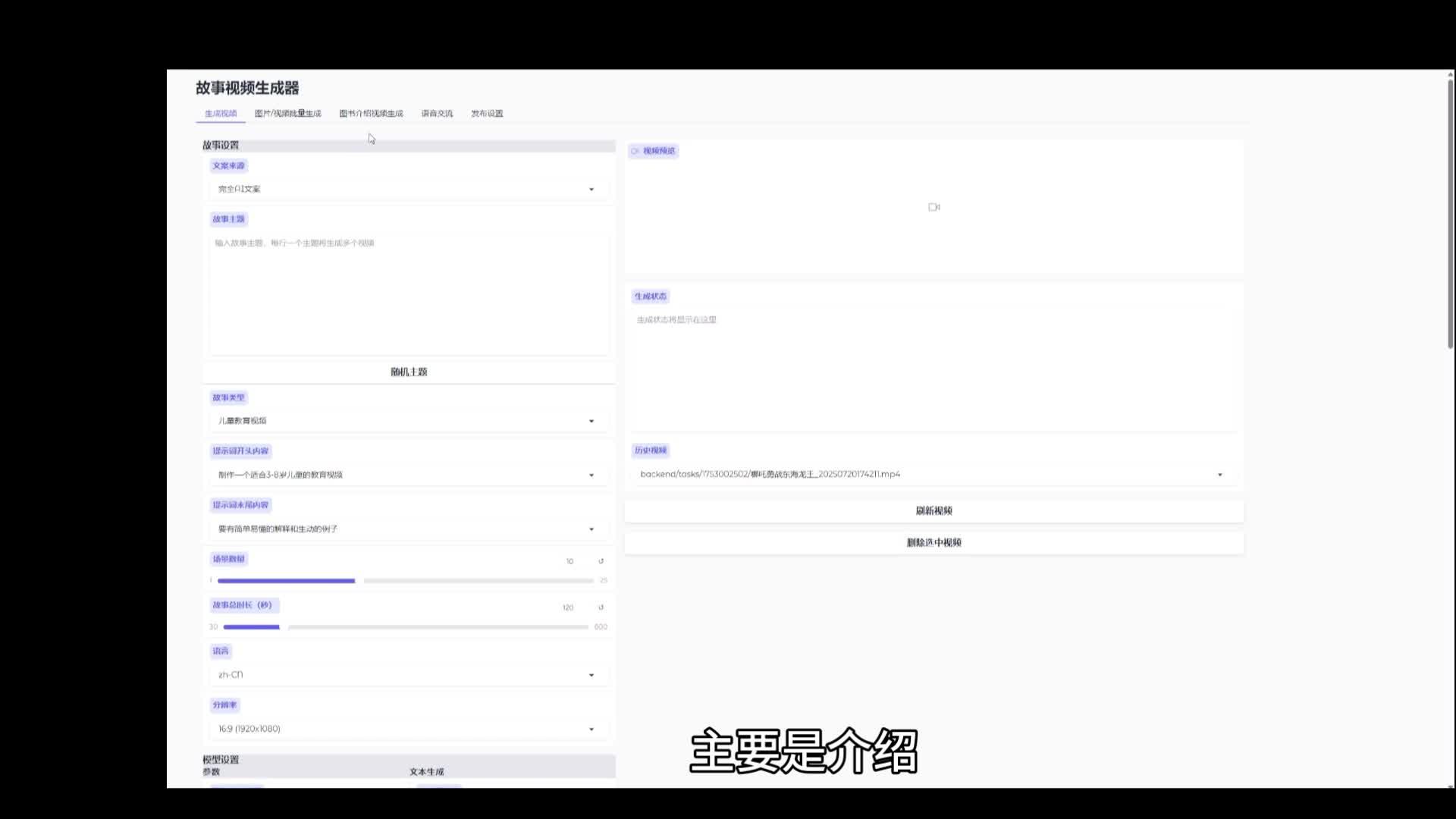Image resolution: width=1456 pixels, height=819 pixels.
Task: Click the video camera placeholder icon
Action: coord(934,207)
